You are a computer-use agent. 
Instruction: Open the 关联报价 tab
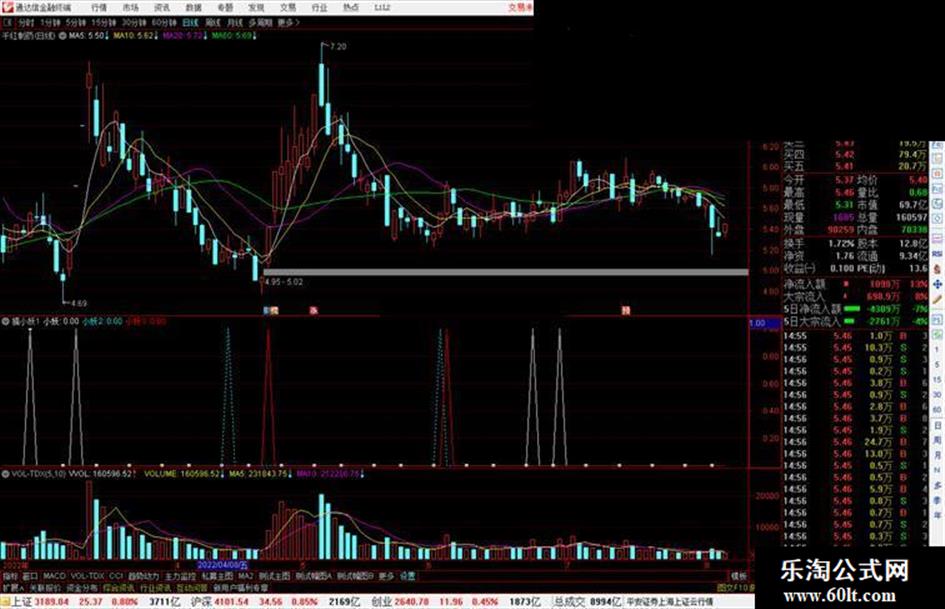(x=45, y=587)
